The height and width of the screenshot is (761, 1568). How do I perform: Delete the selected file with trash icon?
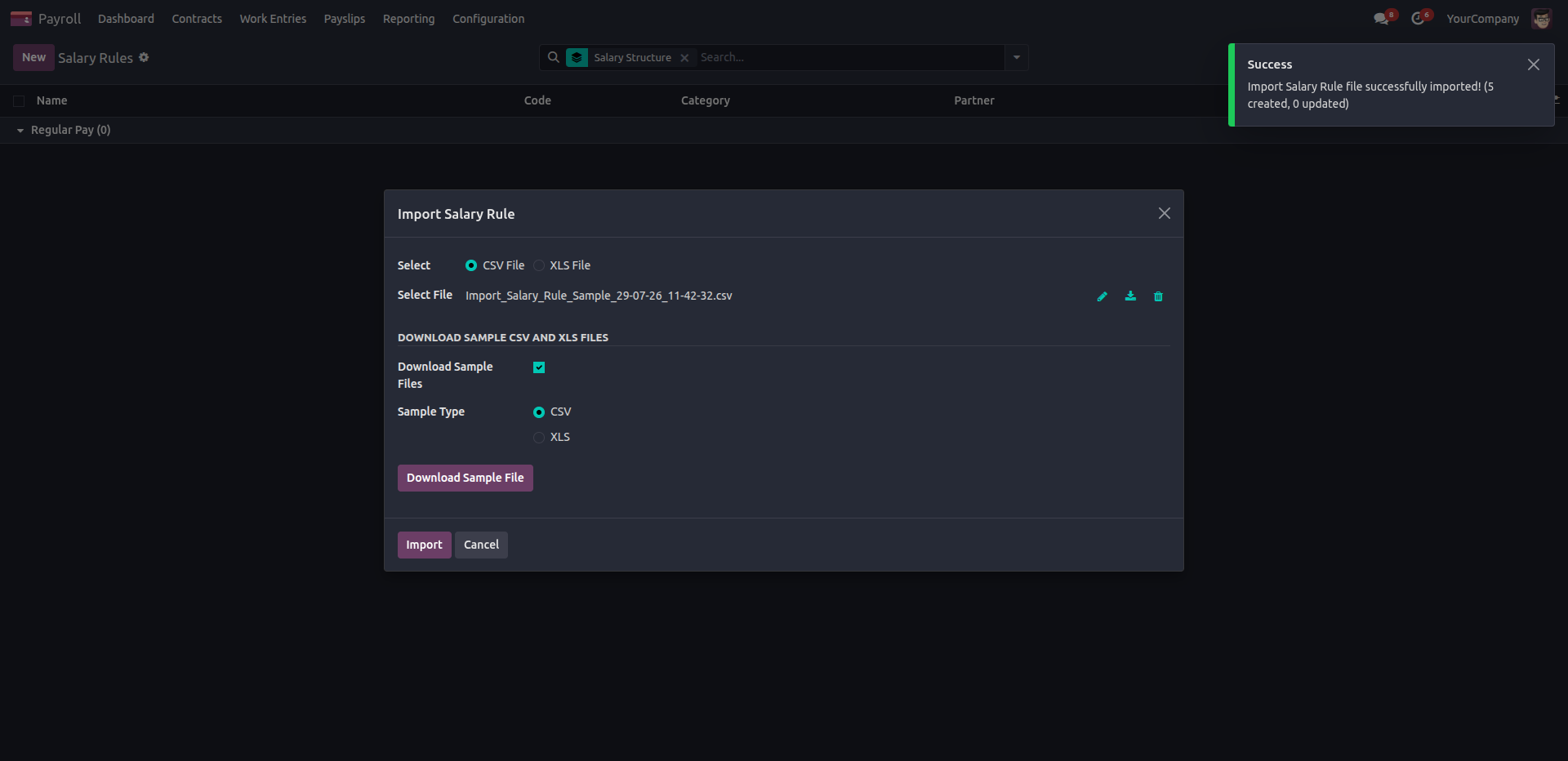(1158, 296)
